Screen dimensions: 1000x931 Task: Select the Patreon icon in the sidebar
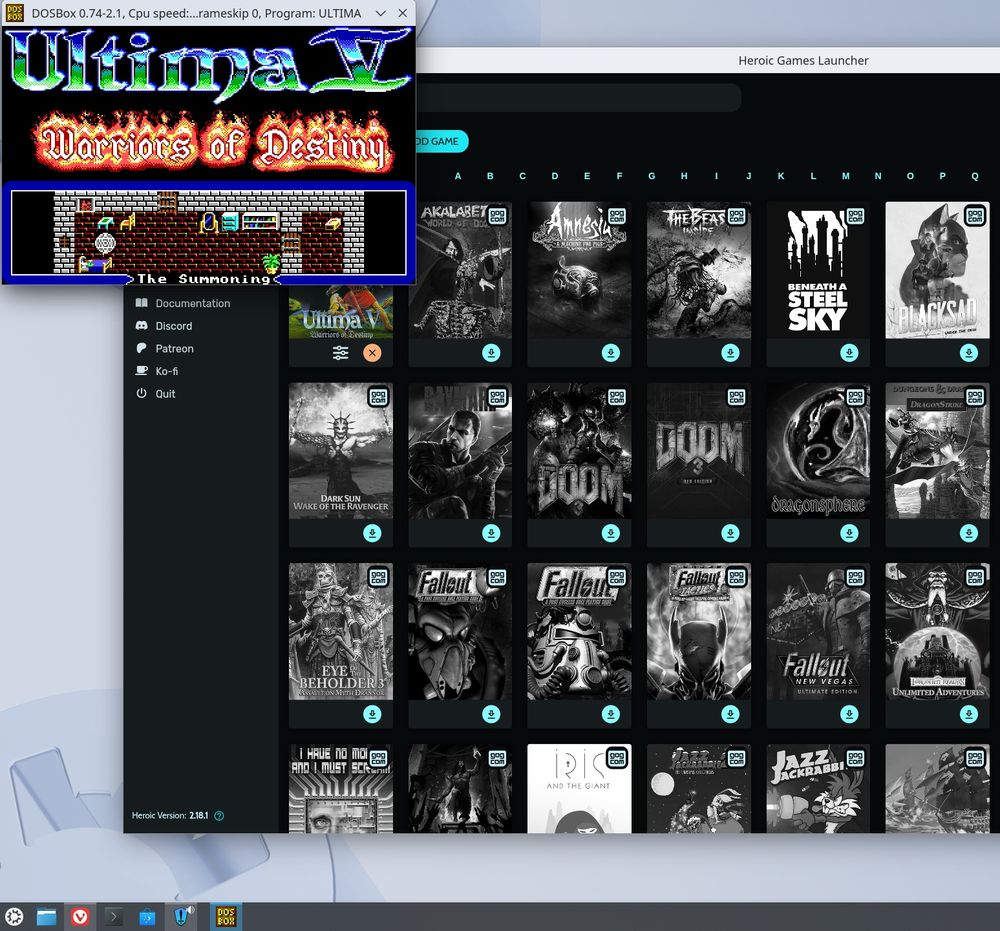click(x=140, y=348)
